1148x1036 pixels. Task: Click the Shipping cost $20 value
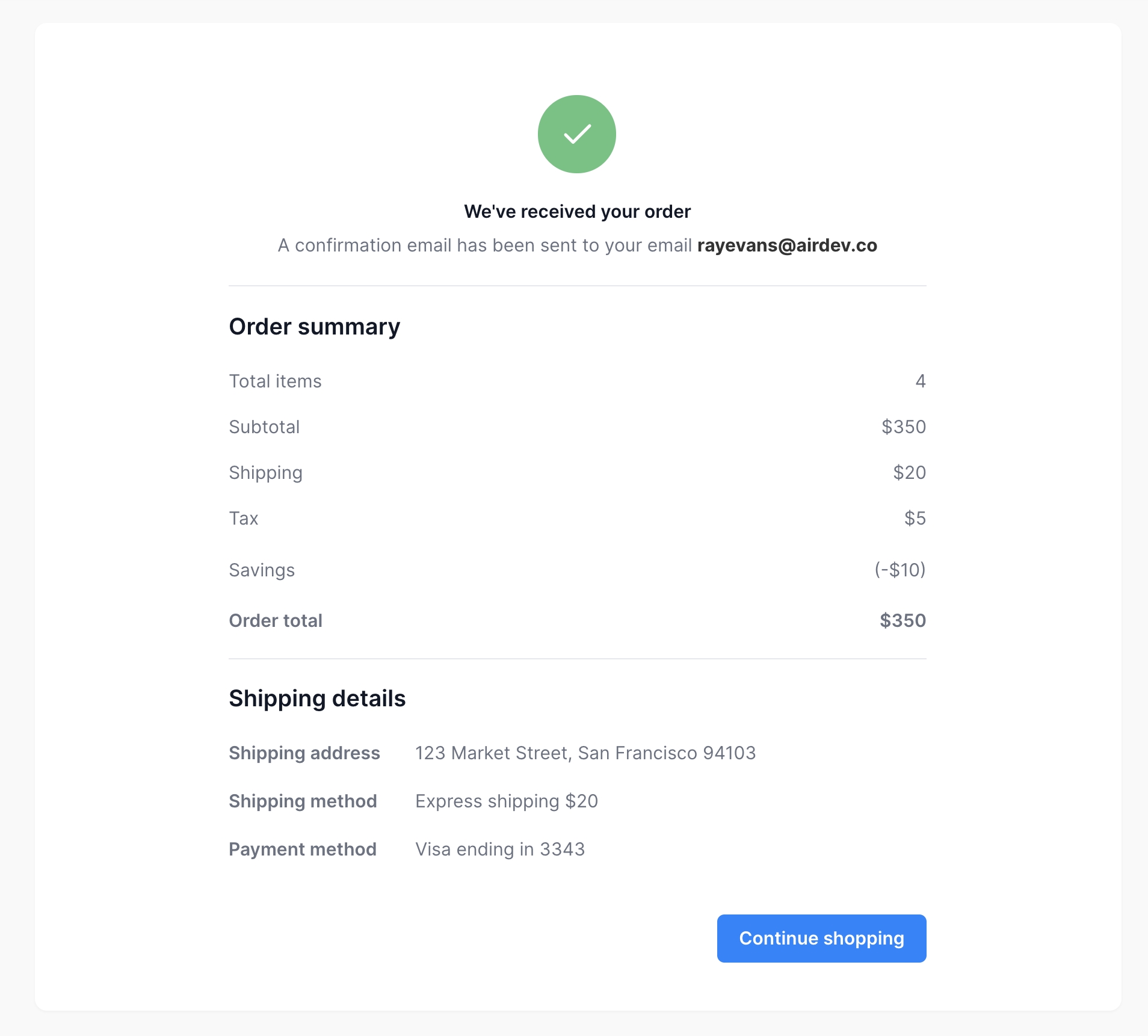click(x=909, y=473)
